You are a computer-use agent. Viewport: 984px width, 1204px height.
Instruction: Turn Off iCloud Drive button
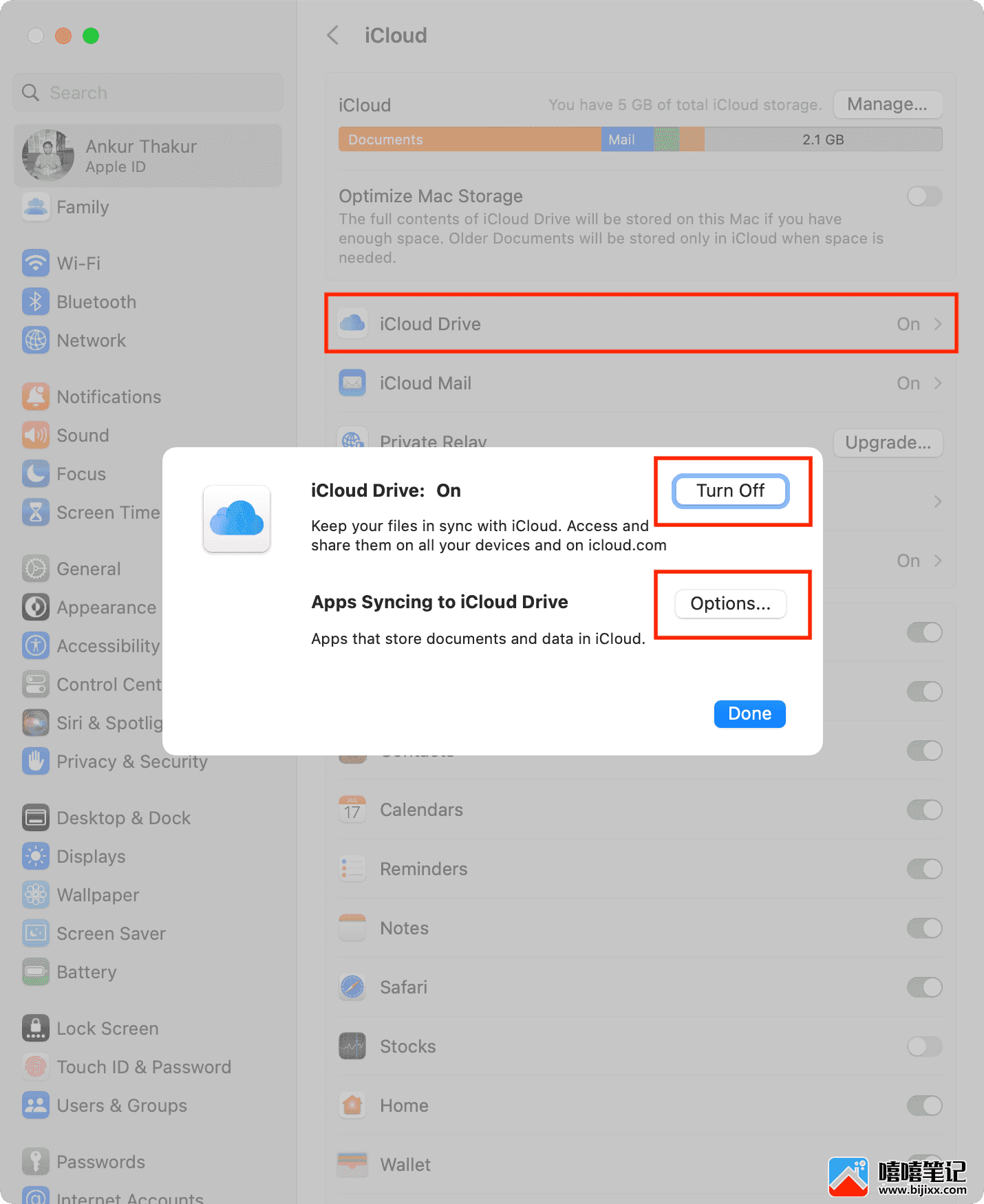(x=730, y=491)
